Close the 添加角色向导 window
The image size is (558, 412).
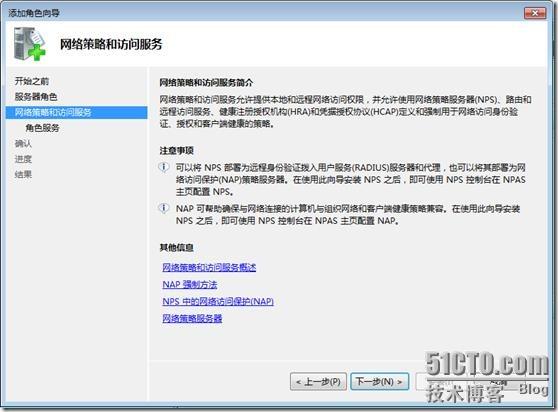[535, 13]
